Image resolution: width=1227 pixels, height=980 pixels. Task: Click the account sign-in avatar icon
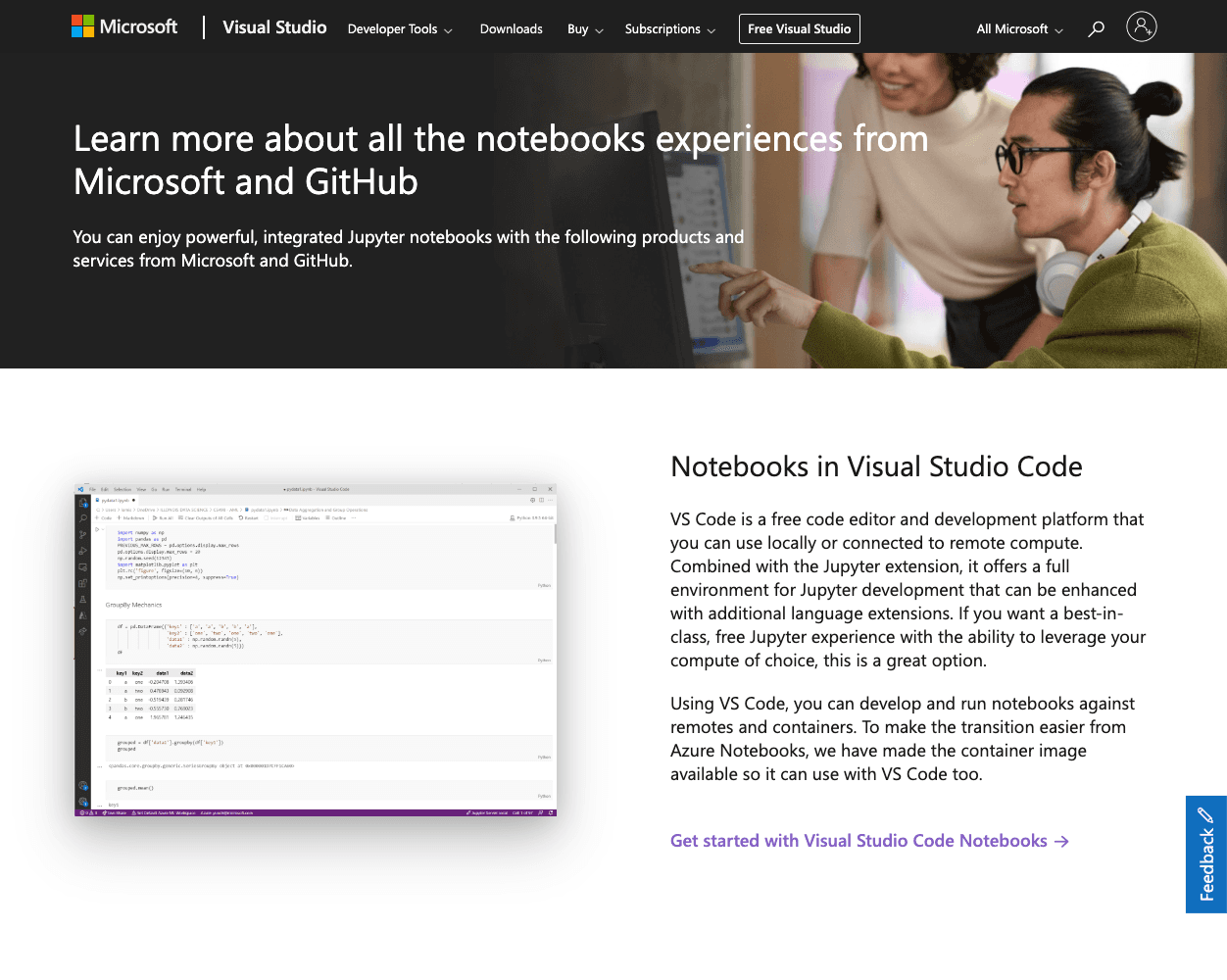[1142, 26]
